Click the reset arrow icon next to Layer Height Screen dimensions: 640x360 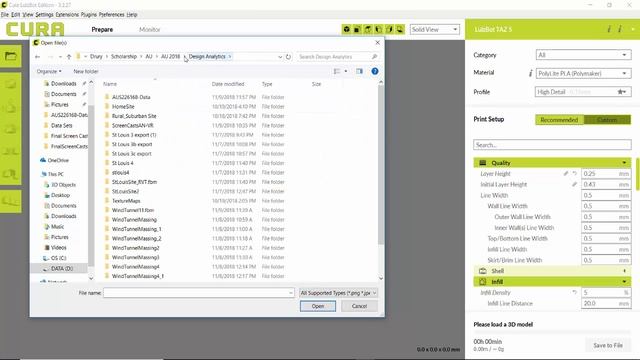(x=575, y=173)
